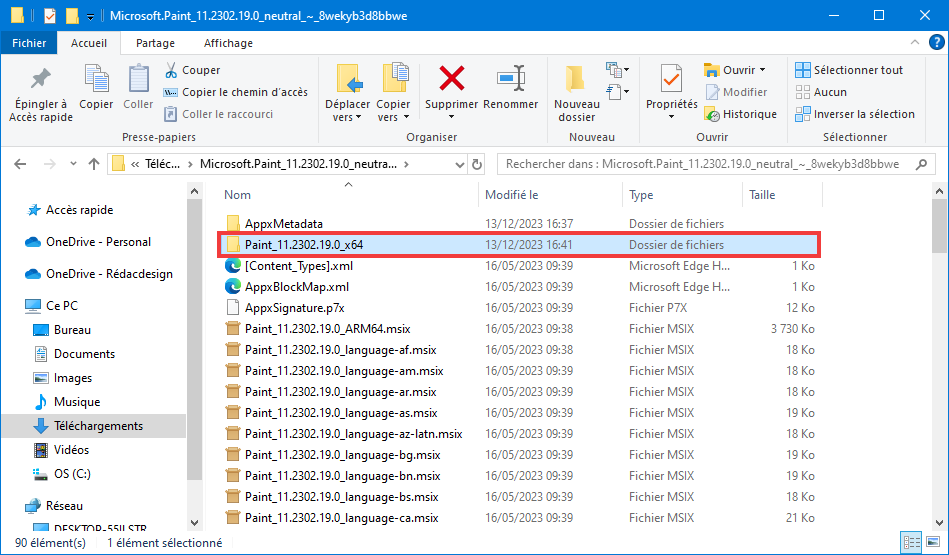949x555 pixels.
Task: Select the Paint_11.2302.19.0_x64 folder
Action: 518,245
